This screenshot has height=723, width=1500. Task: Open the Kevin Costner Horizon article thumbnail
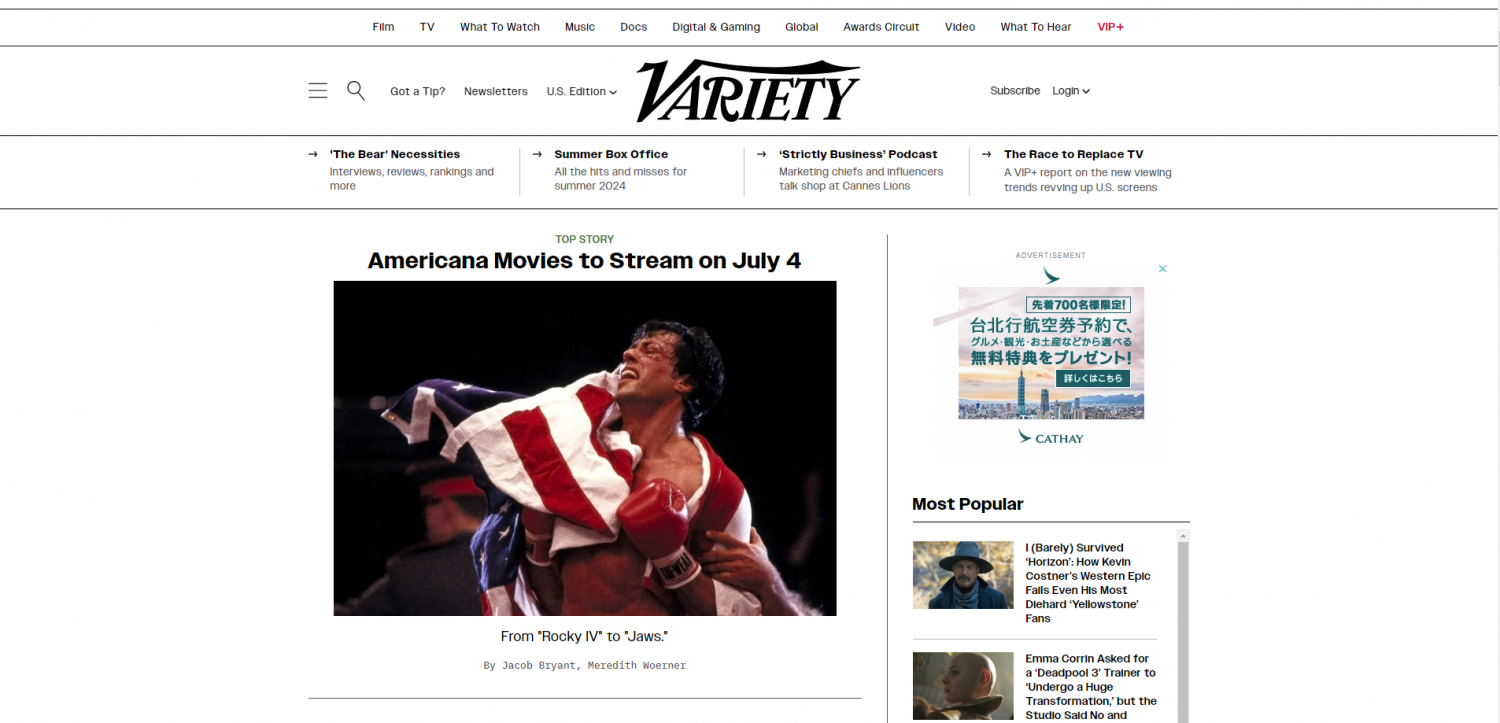pos(963,575)
